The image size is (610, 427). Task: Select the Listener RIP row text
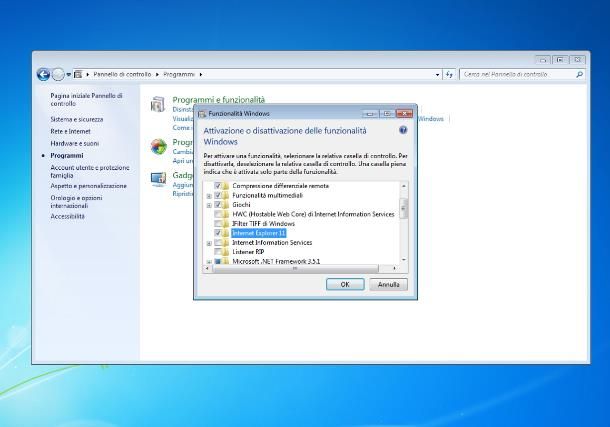point(248,252)
